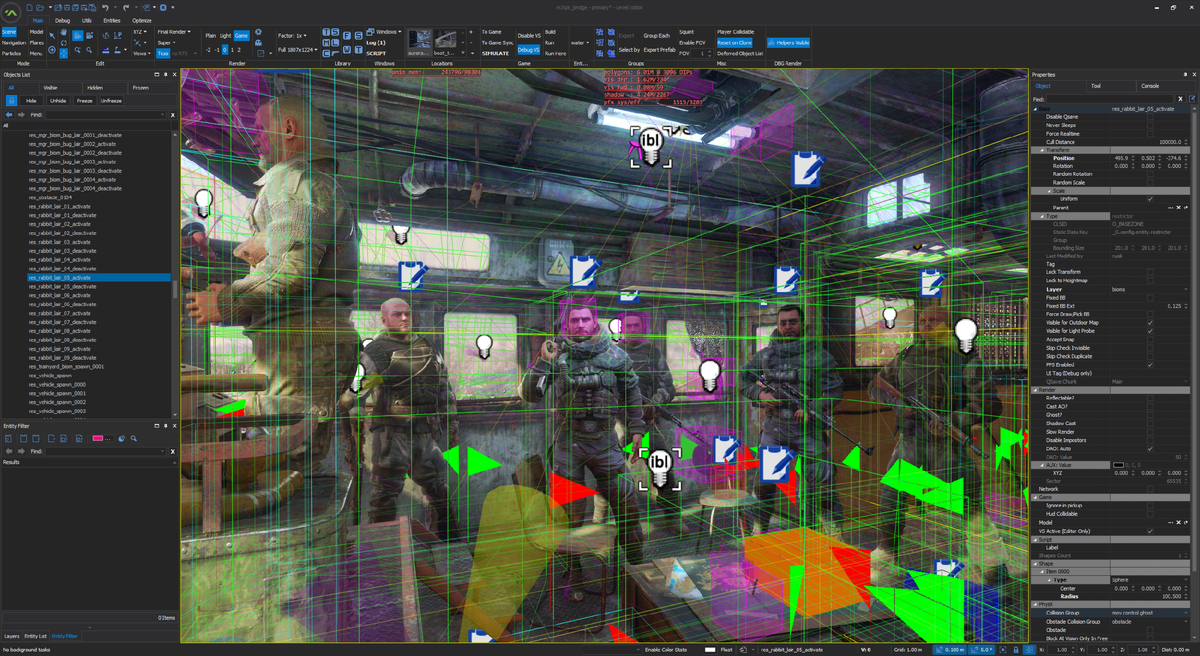The image size is (1200, 656).
Task: Click the Undo arrow icon
Action: (105, 7)
